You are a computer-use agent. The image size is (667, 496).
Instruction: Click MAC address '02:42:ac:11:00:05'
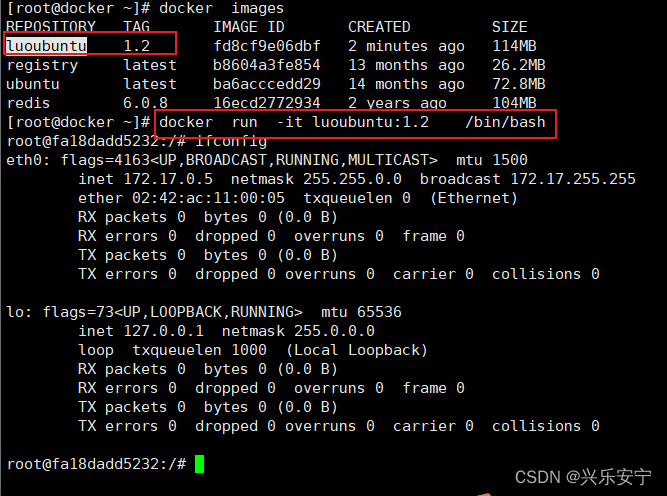tap(208, 198)
